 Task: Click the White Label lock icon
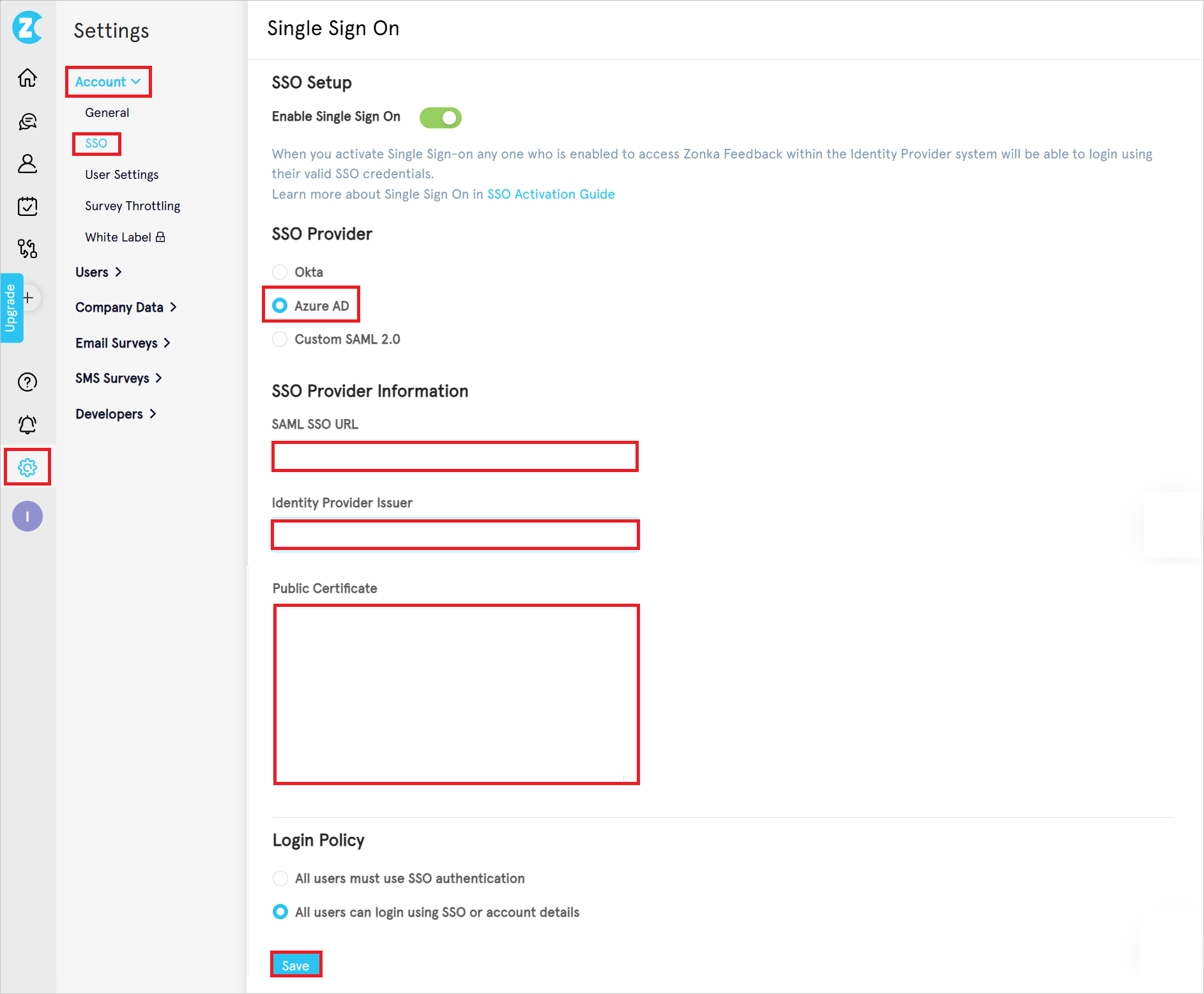[x=160, y=237]
